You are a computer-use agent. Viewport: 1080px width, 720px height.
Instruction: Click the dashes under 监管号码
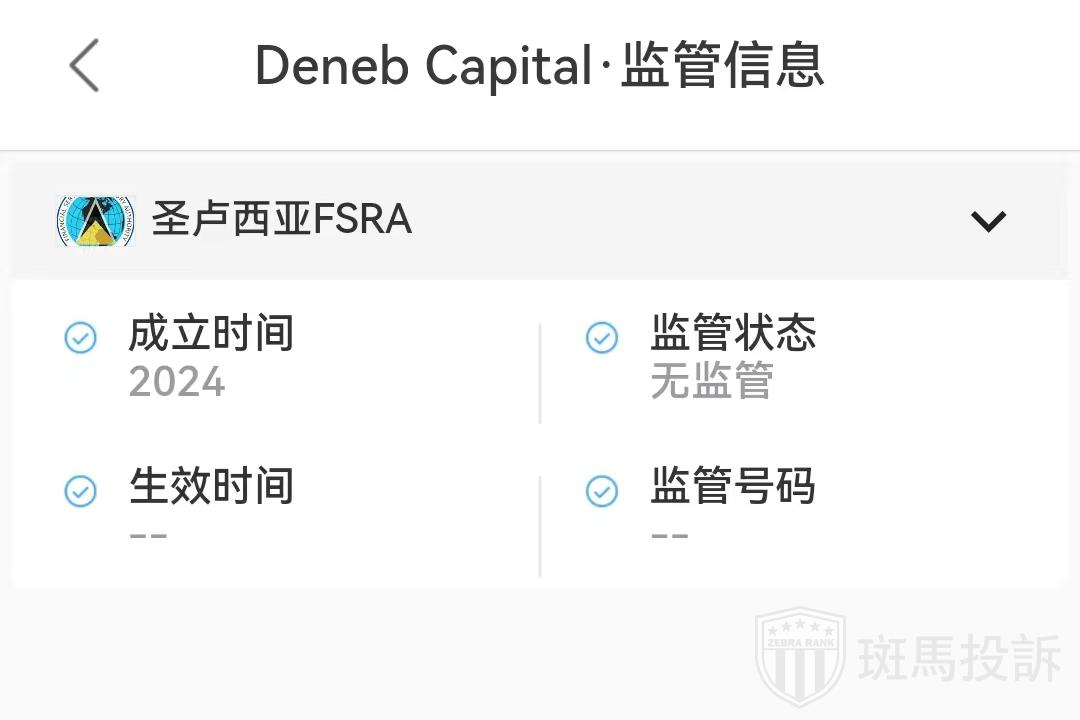[669, 535]
